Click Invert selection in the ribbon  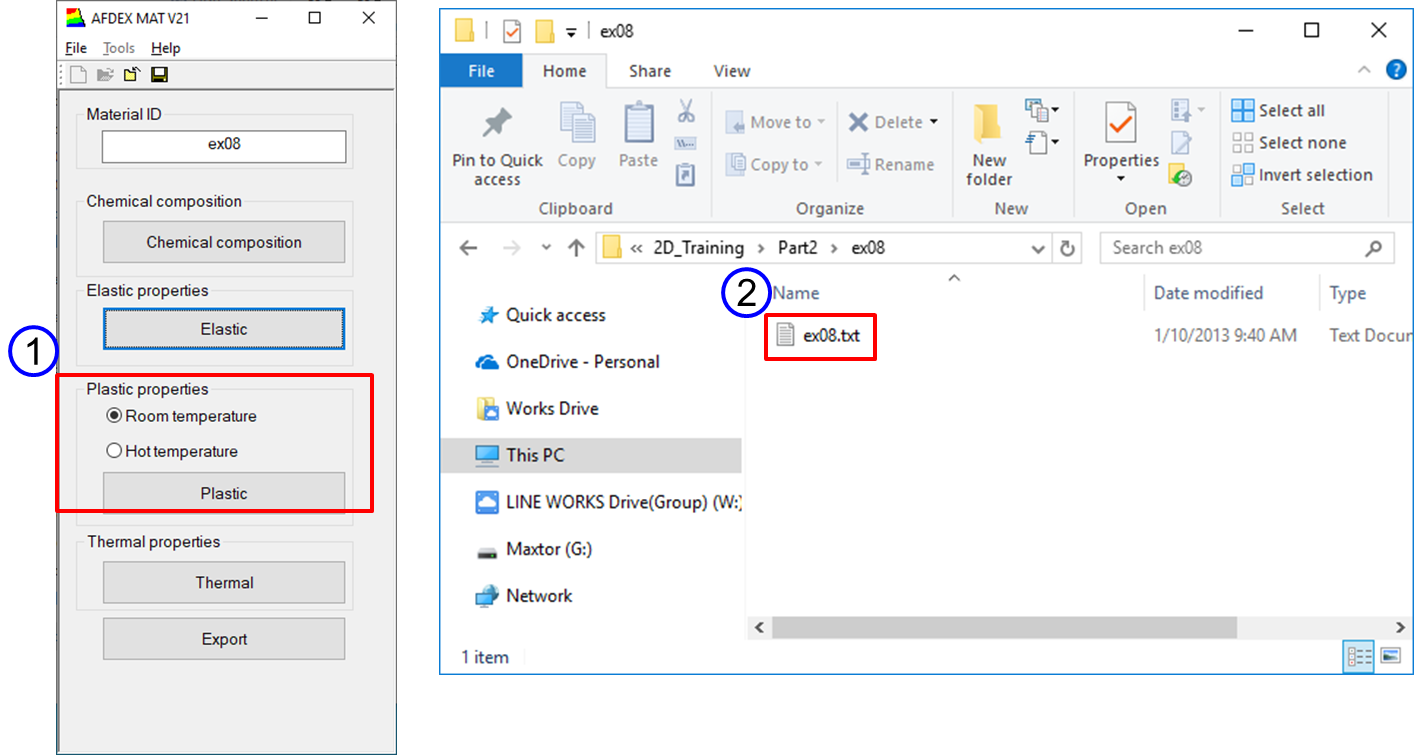tap(1302, 175)
